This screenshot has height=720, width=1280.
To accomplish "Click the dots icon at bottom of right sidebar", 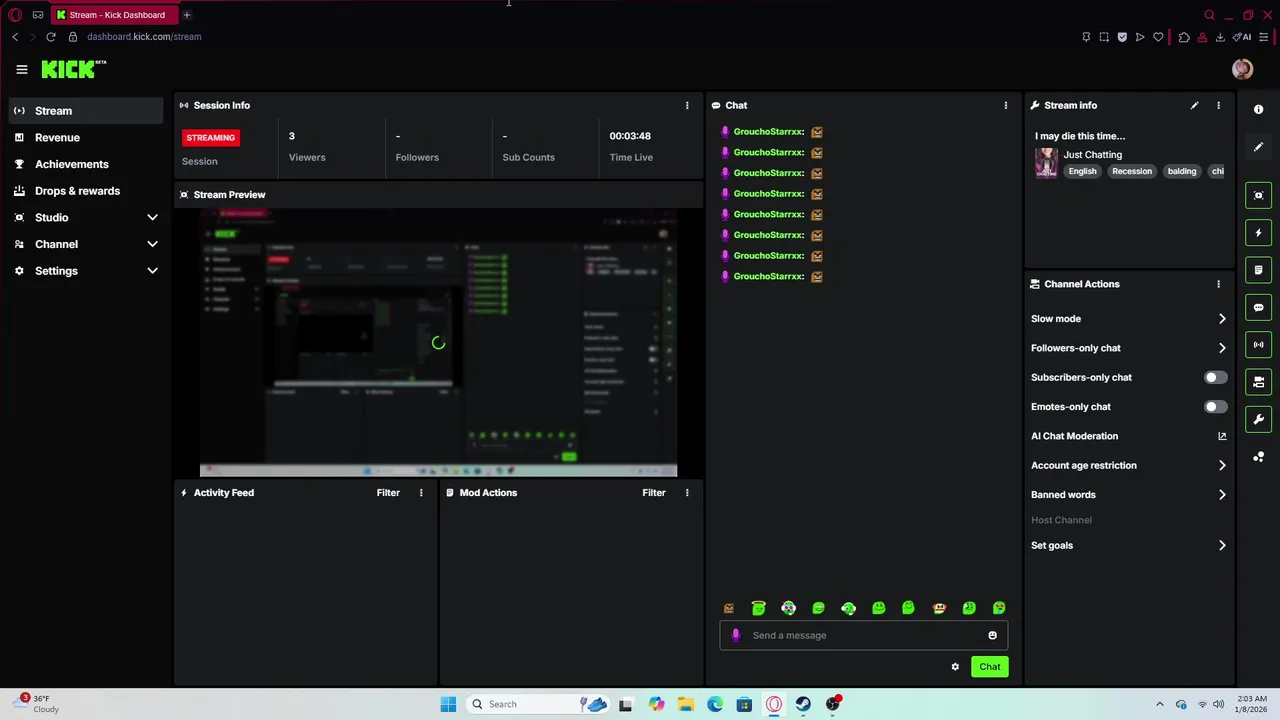I will (1259, 457).
